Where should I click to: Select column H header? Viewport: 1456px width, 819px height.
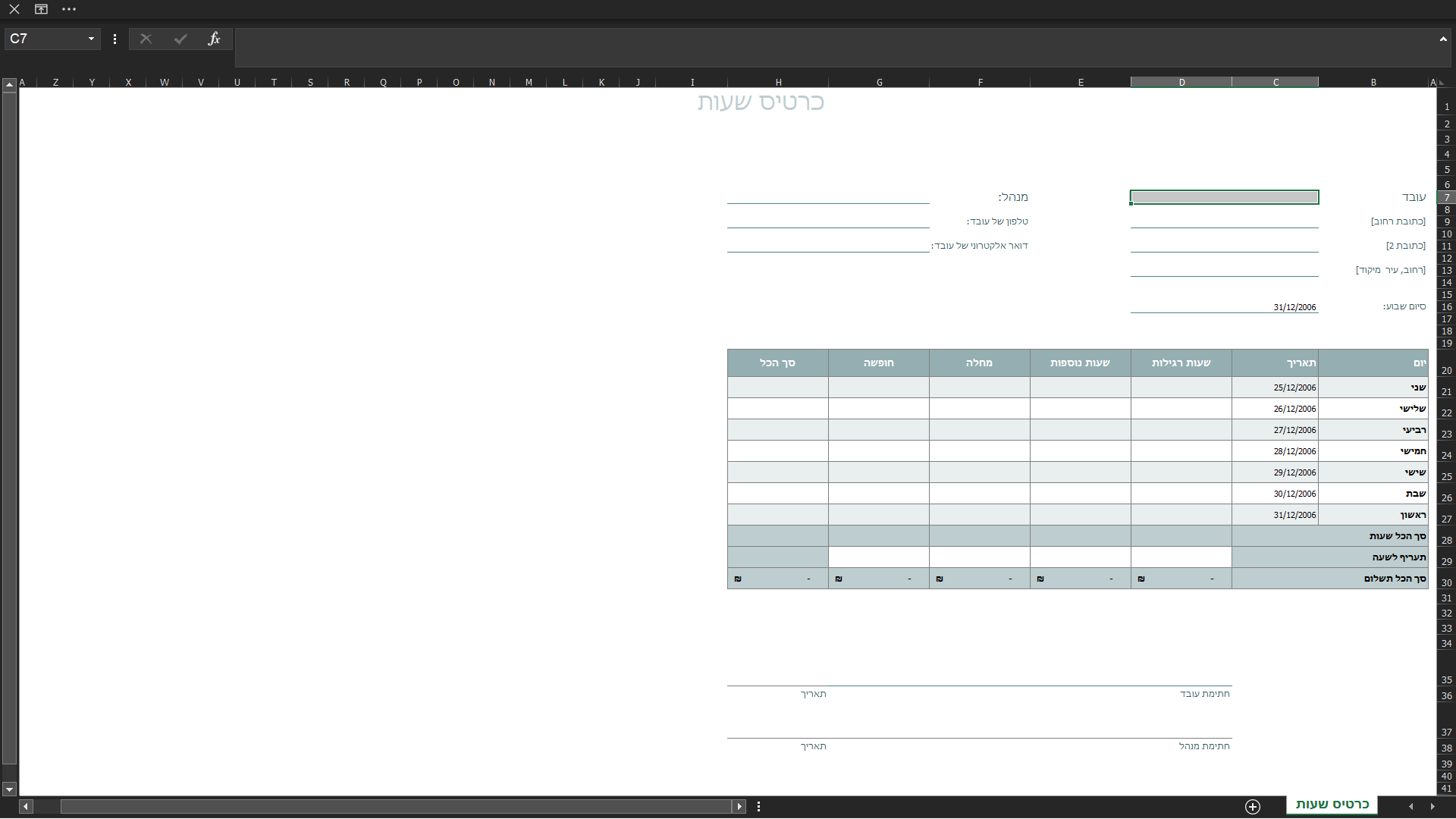778,82
